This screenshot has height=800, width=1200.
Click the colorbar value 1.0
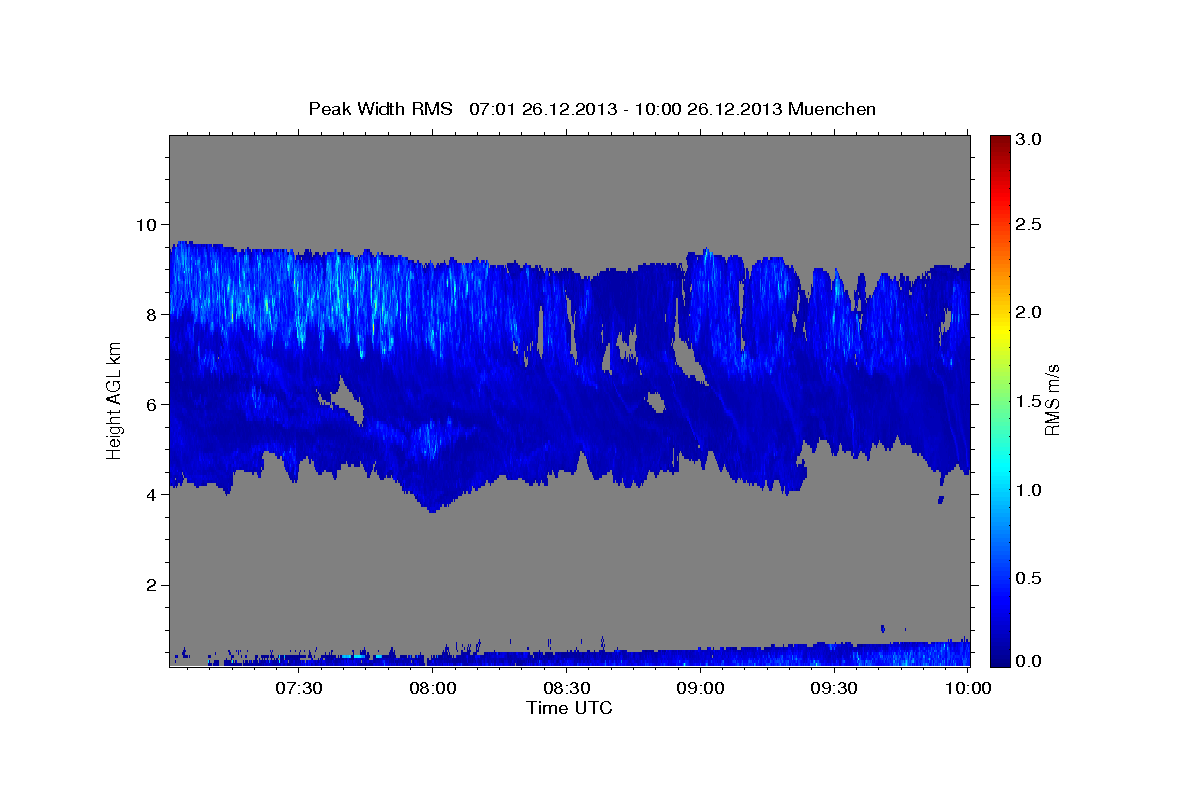1029,490
